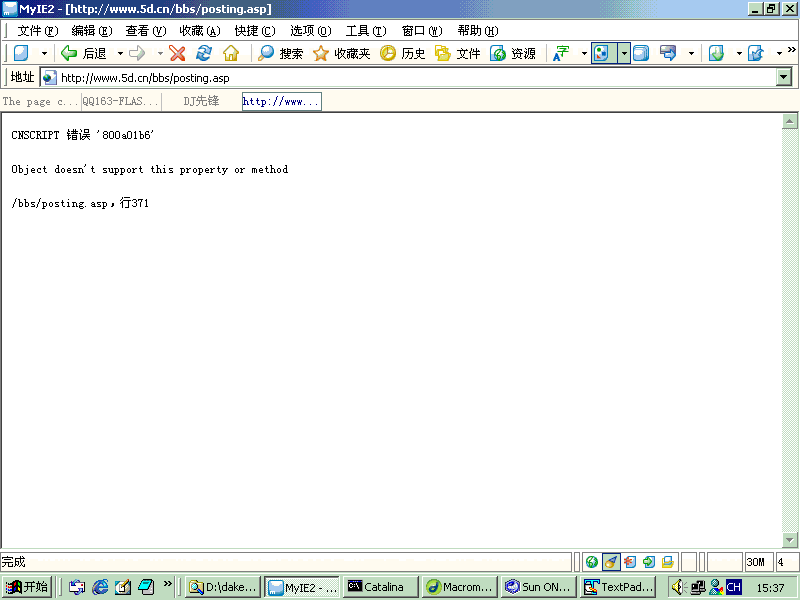Switch to Macrom... taskbar window
This screenshot has height=600, width=800.
click(x=460, y=587)
